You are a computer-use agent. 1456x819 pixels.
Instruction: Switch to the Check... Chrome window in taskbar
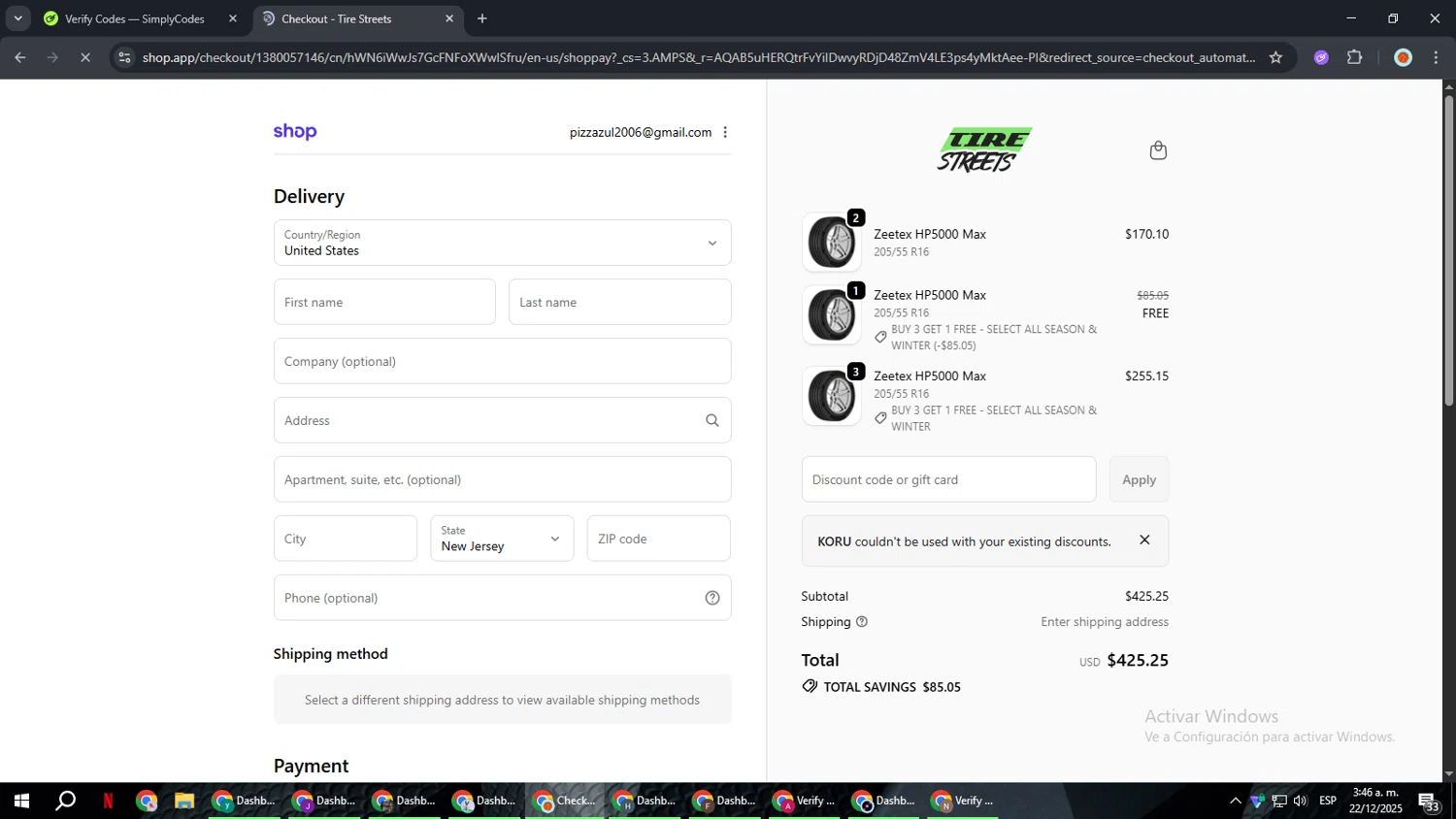pyautogui.click(x=566, y=801)
